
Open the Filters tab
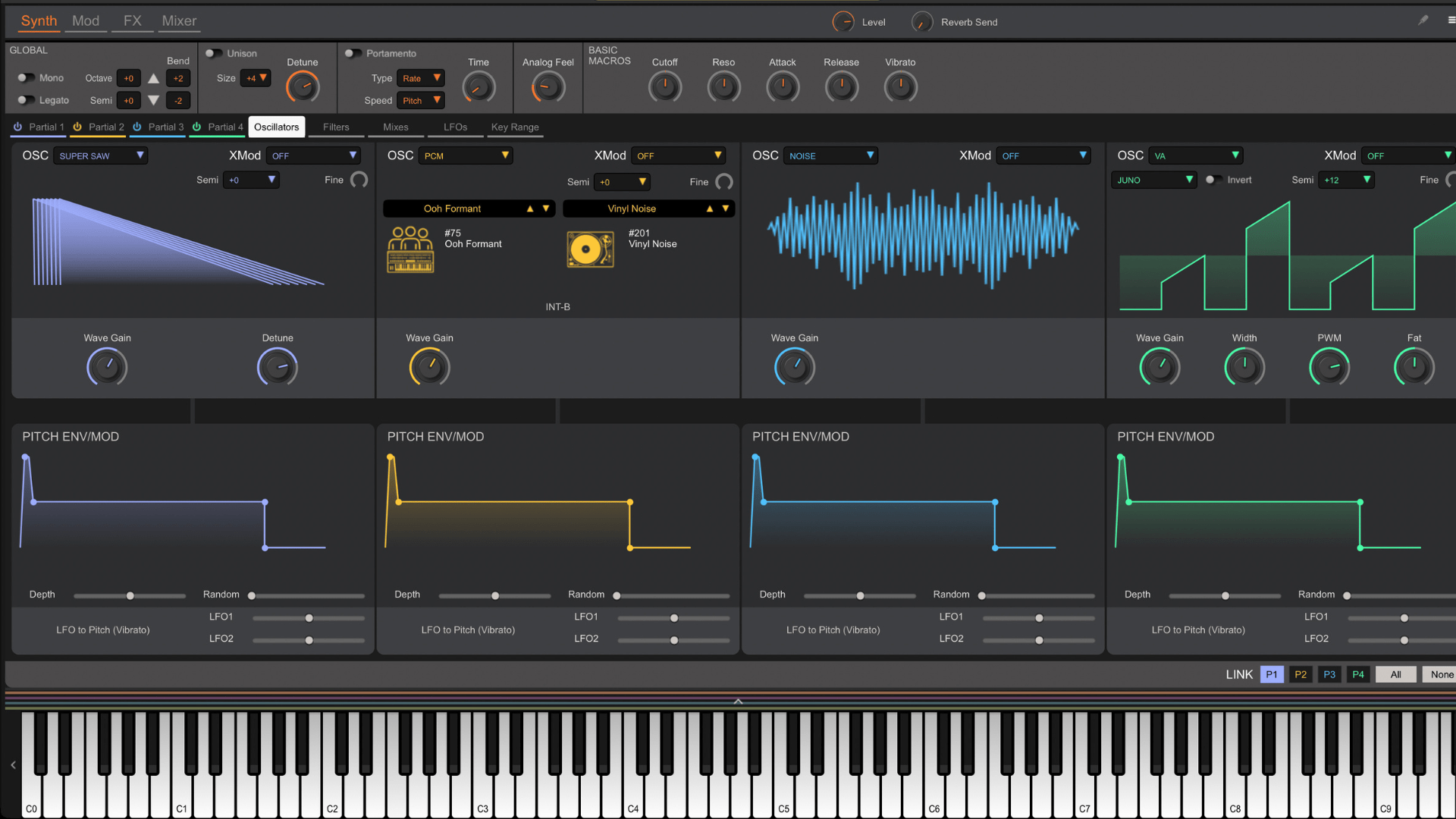point(336,127)
